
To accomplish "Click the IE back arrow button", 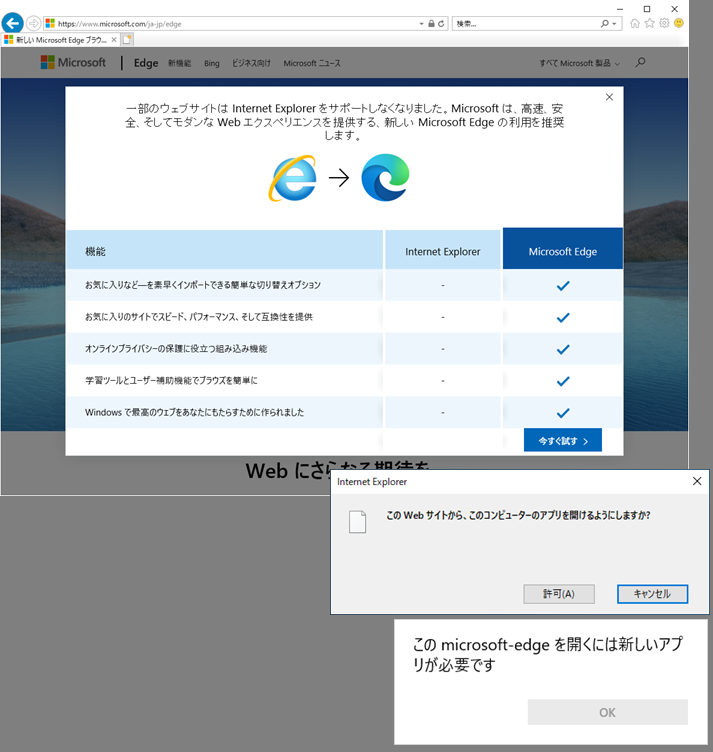I will pos(12,23).
